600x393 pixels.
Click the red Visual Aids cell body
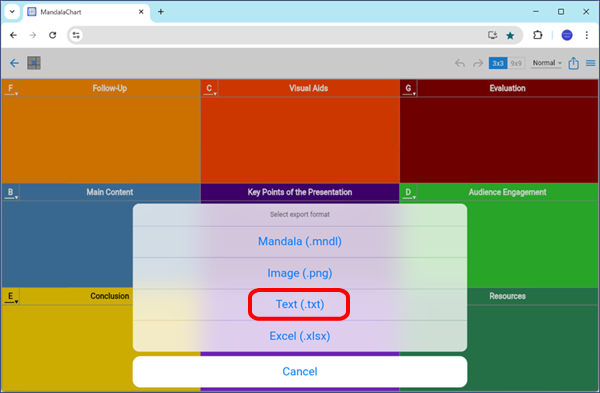[300, 140]
